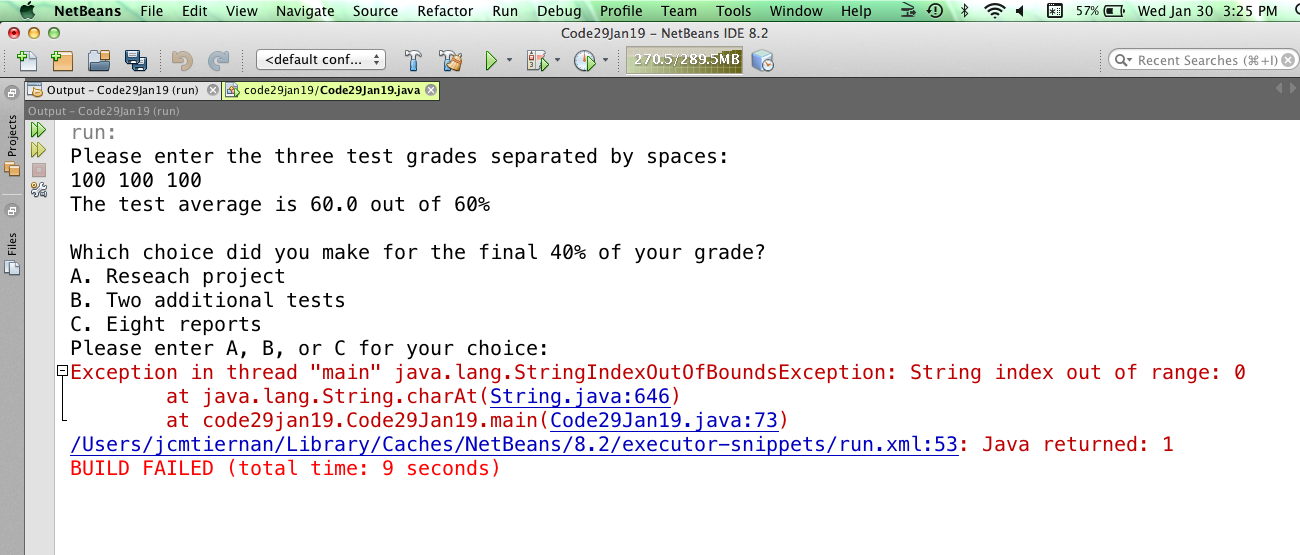Collapse the exception stack trace fold
The width and height of the screenshot is (1300, 555).
pyautogui.click(x=62, y=372)
